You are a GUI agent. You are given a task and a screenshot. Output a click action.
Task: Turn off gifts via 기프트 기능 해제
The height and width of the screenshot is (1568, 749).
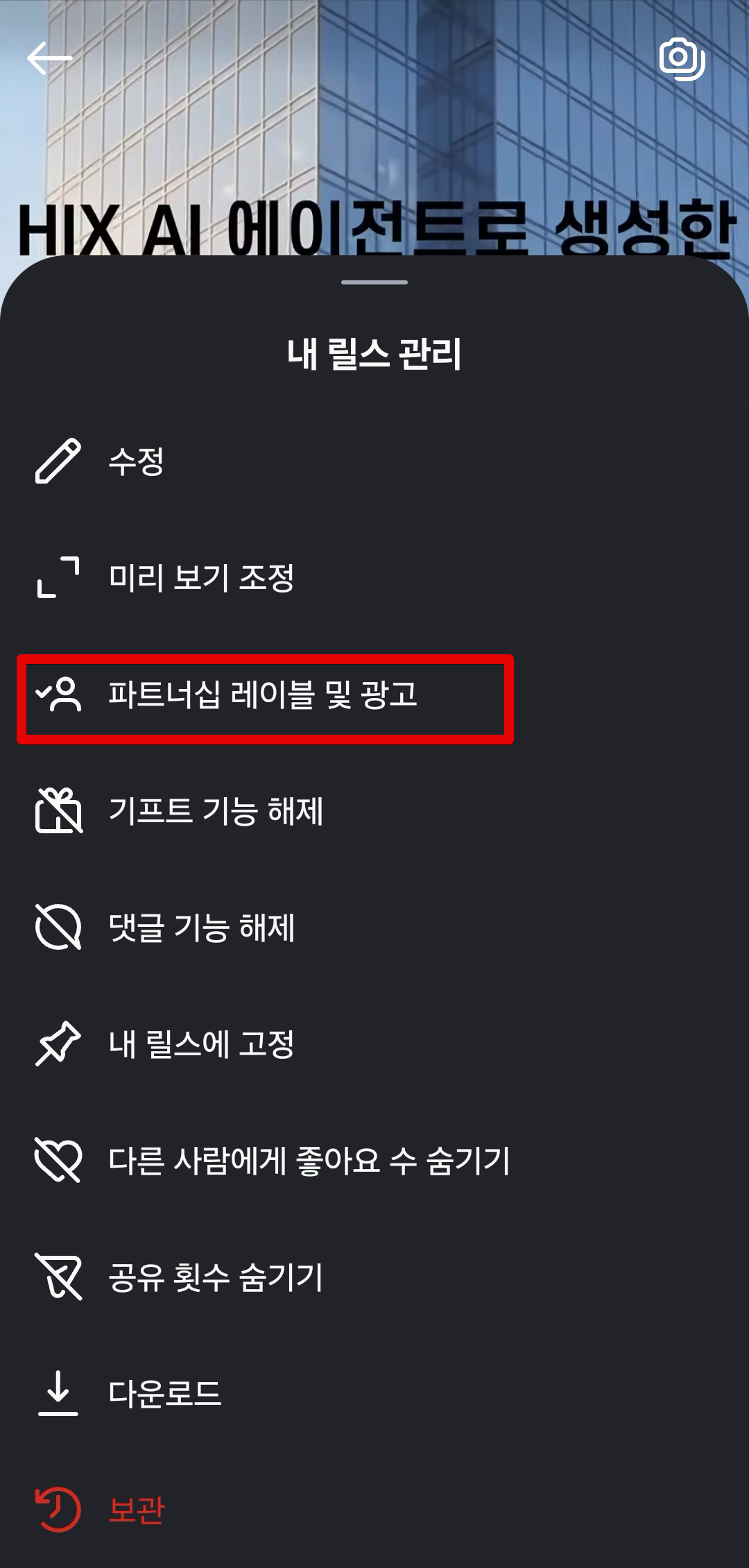(374, 810)
